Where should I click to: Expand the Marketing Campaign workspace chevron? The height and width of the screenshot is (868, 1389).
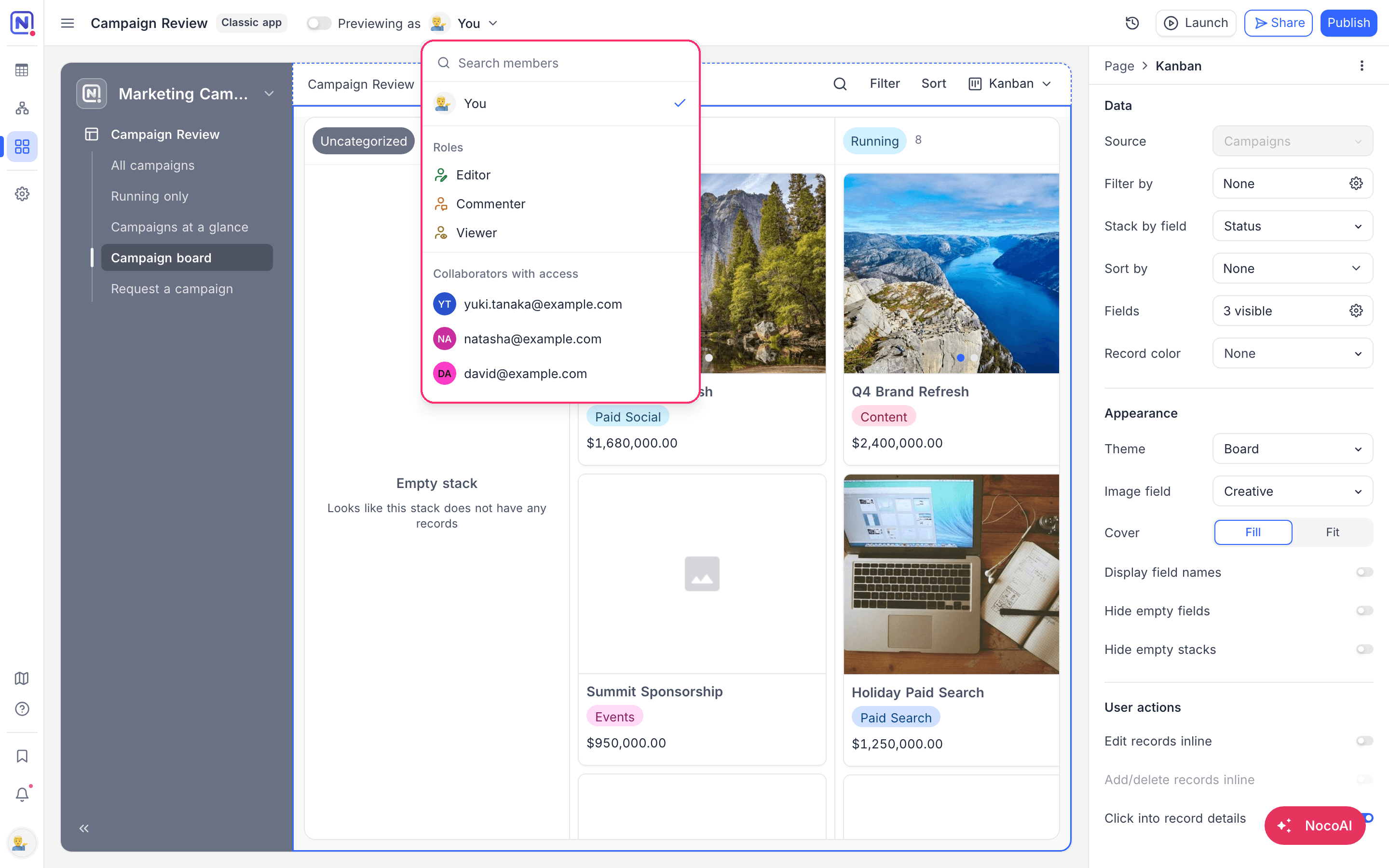[x=269, y=94]
